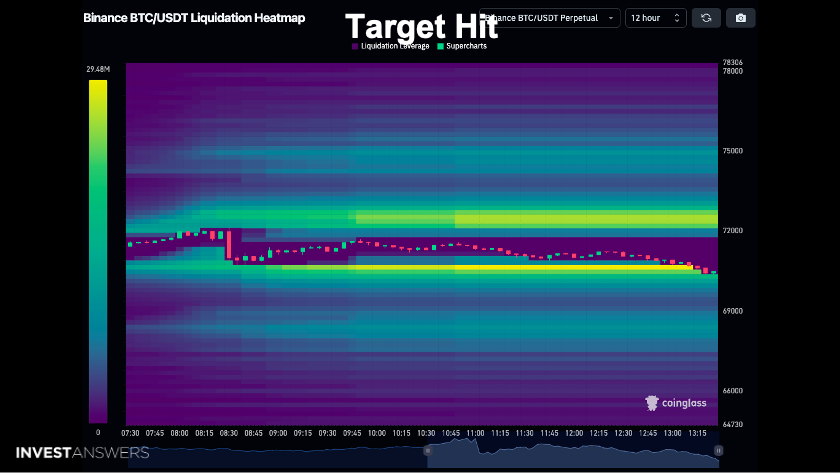Click the 75000 price axis label
This screenshot has width=840, height=473.
coord(732,151)
